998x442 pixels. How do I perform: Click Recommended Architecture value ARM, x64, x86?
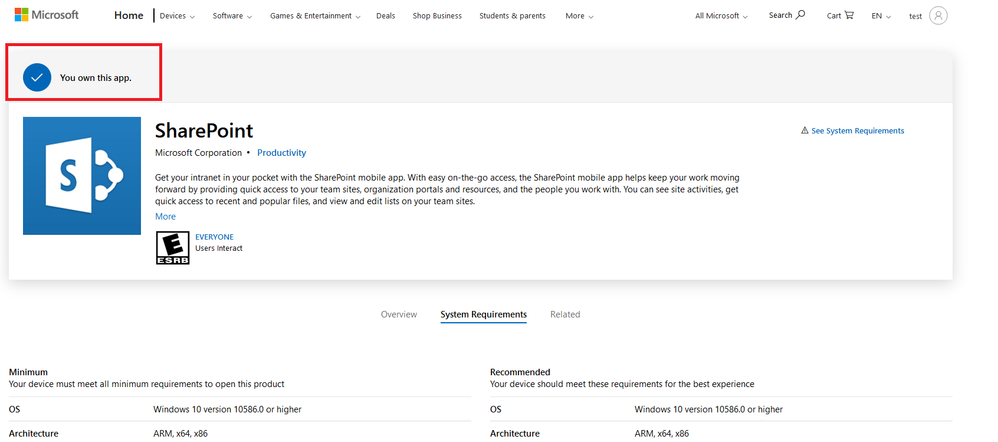click(x=661, y=434)
